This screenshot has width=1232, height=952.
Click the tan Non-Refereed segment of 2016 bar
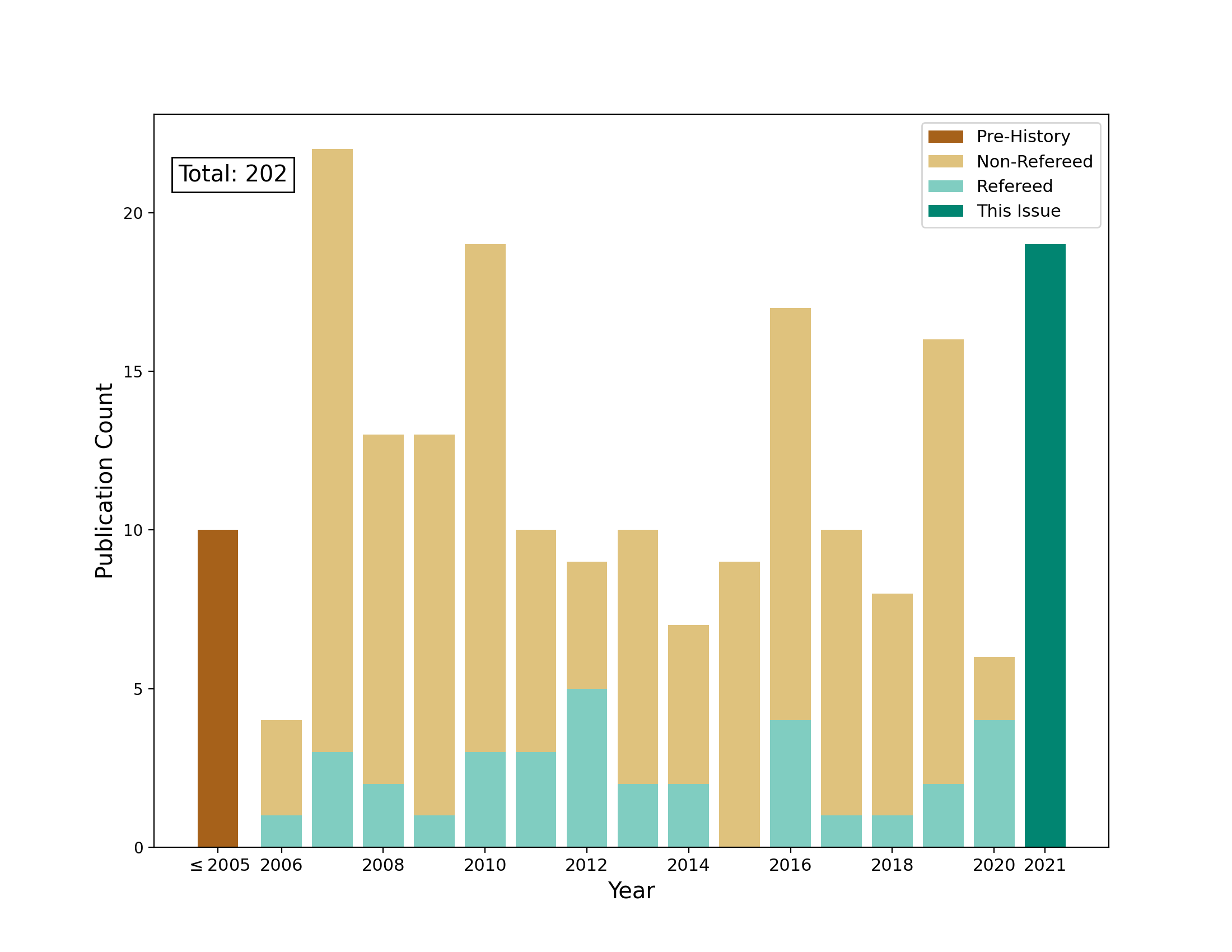[x=790, y=514]
